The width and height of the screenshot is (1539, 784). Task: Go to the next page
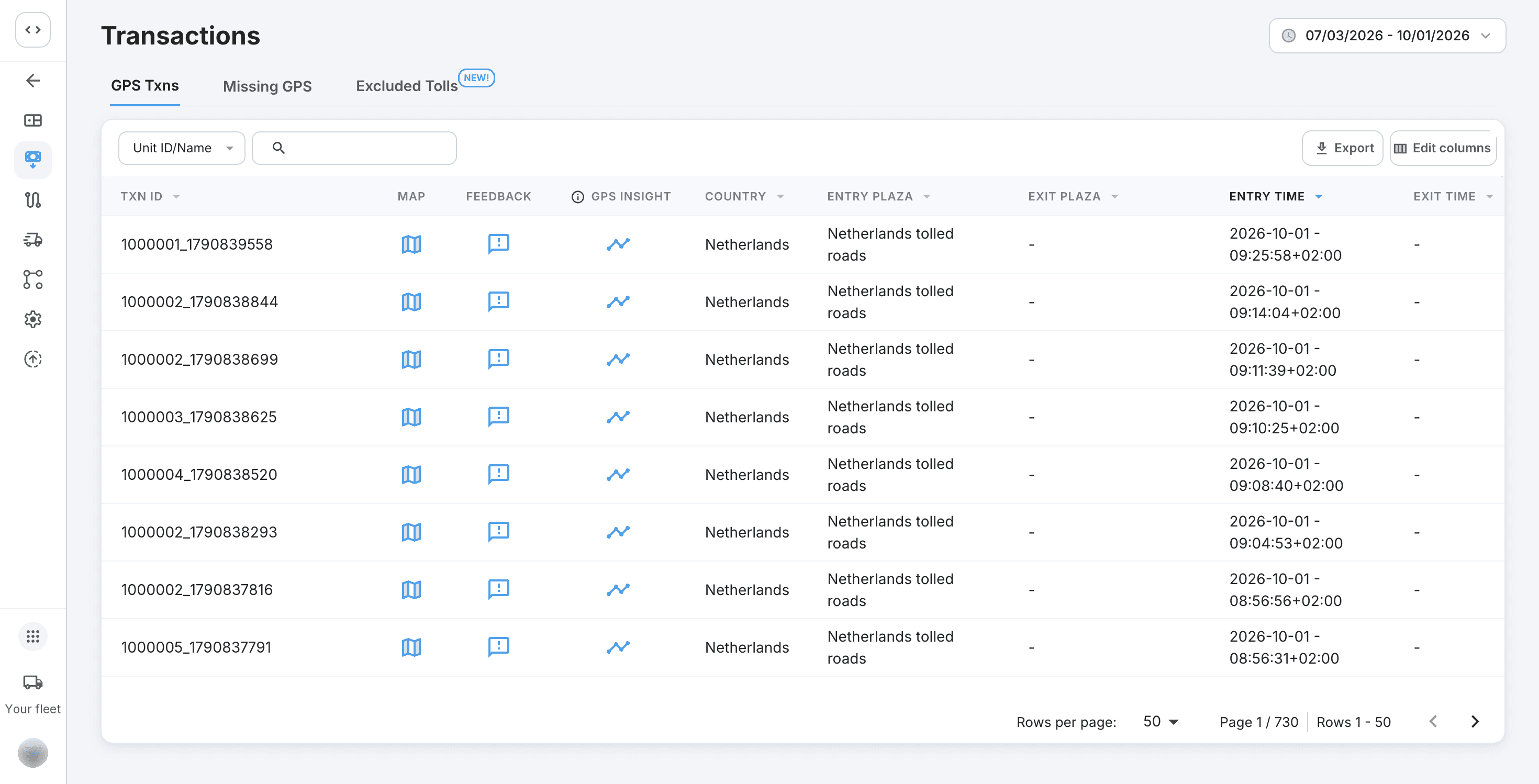click(x=1475, y=721)
